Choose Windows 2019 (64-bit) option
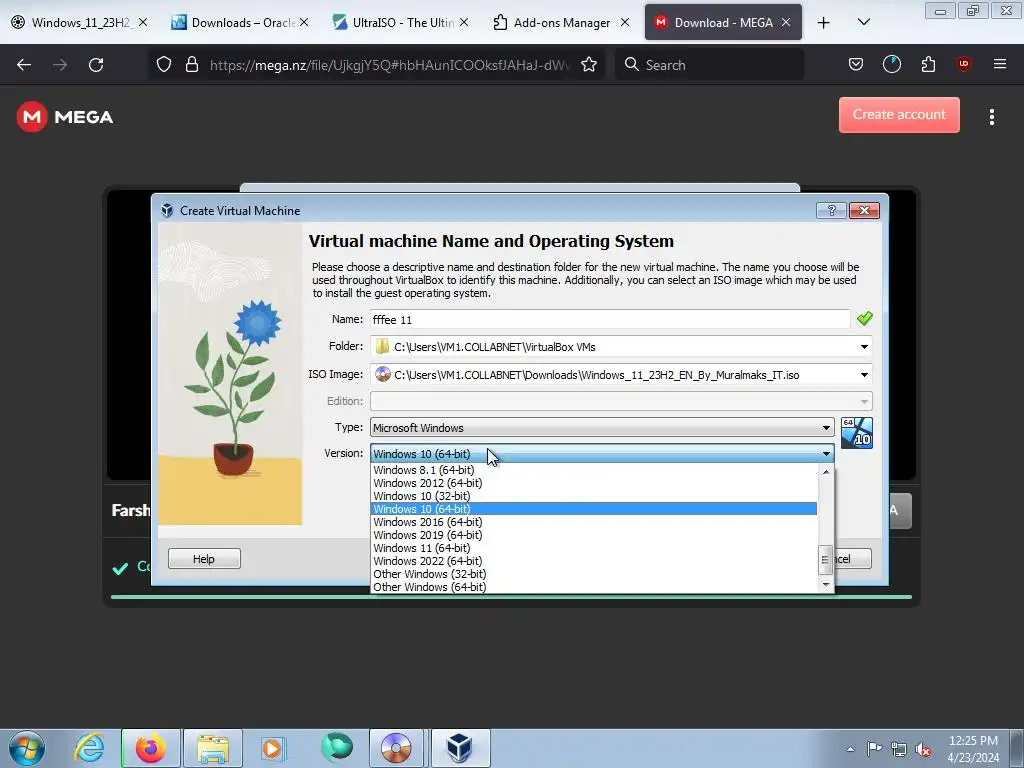The width and height of the screenshot is (1024, 768). point(594,536)
